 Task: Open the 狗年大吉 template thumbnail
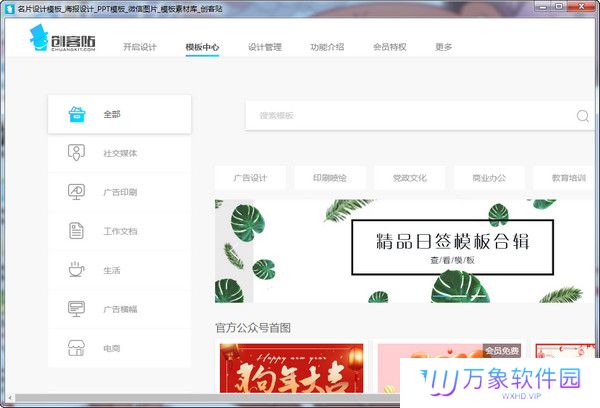(292, 368)
